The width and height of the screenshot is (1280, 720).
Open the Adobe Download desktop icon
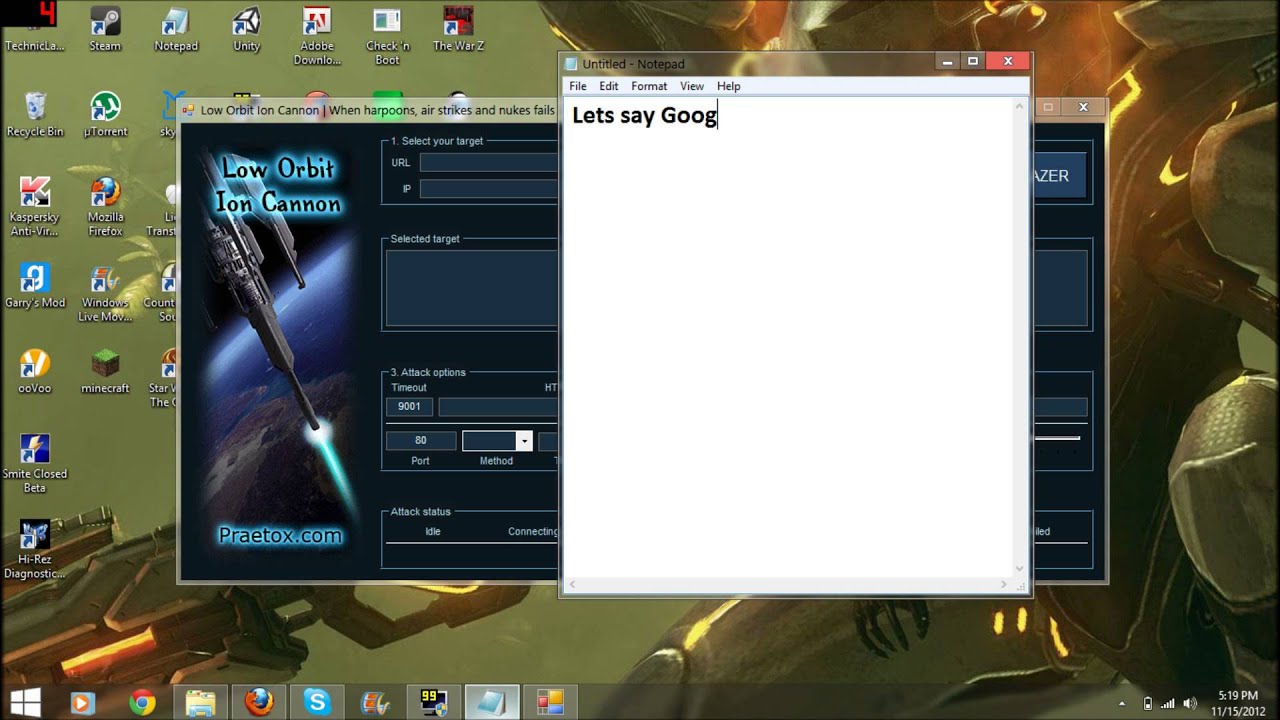[317, 35]
